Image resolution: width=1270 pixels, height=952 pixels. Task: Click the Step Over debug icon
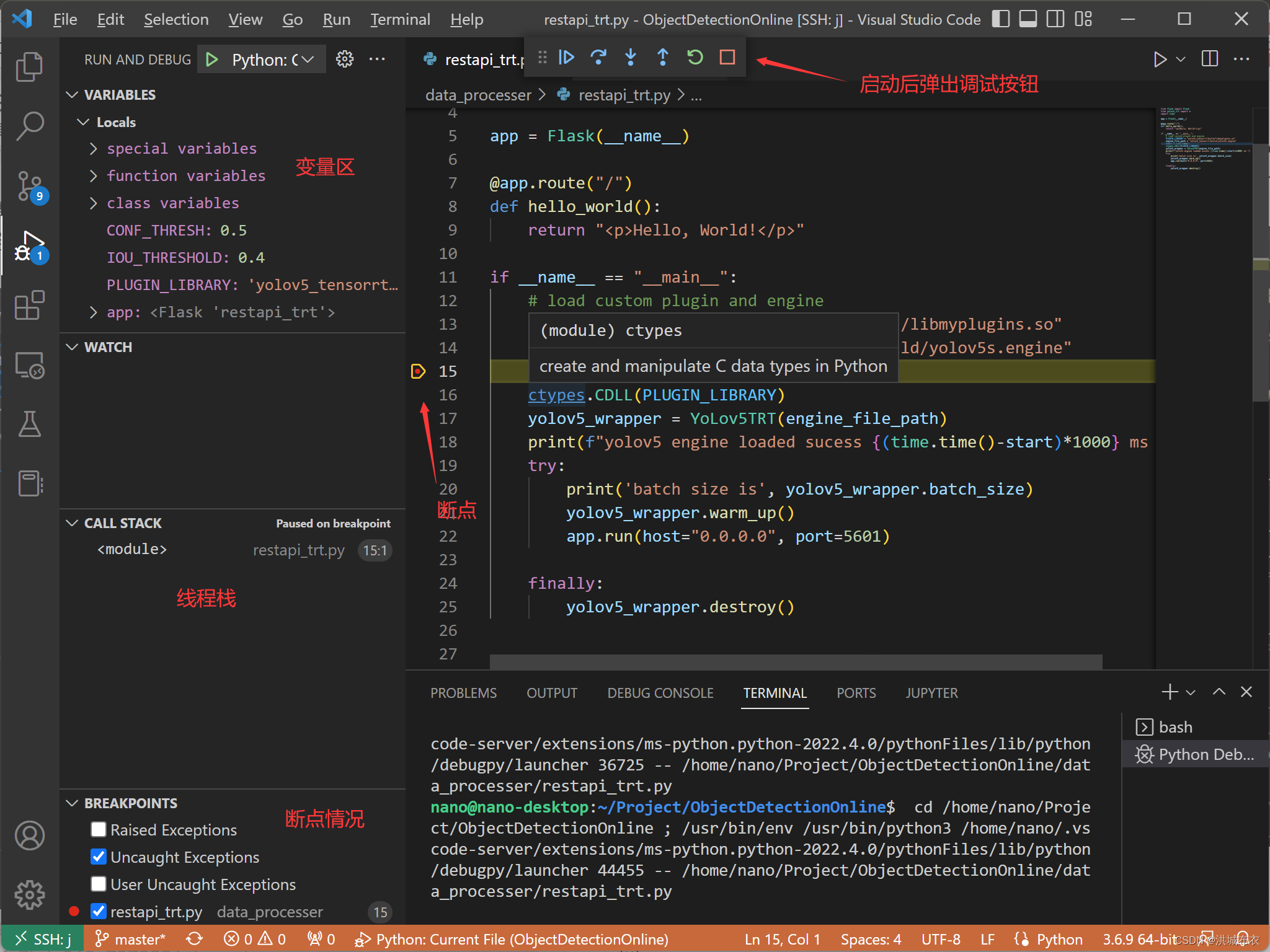[598, 58]
